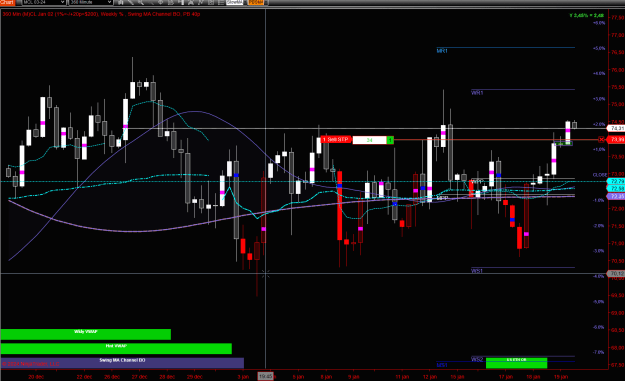Click the 68.00 price axis label
625x381 pixels.
(617, 347)
